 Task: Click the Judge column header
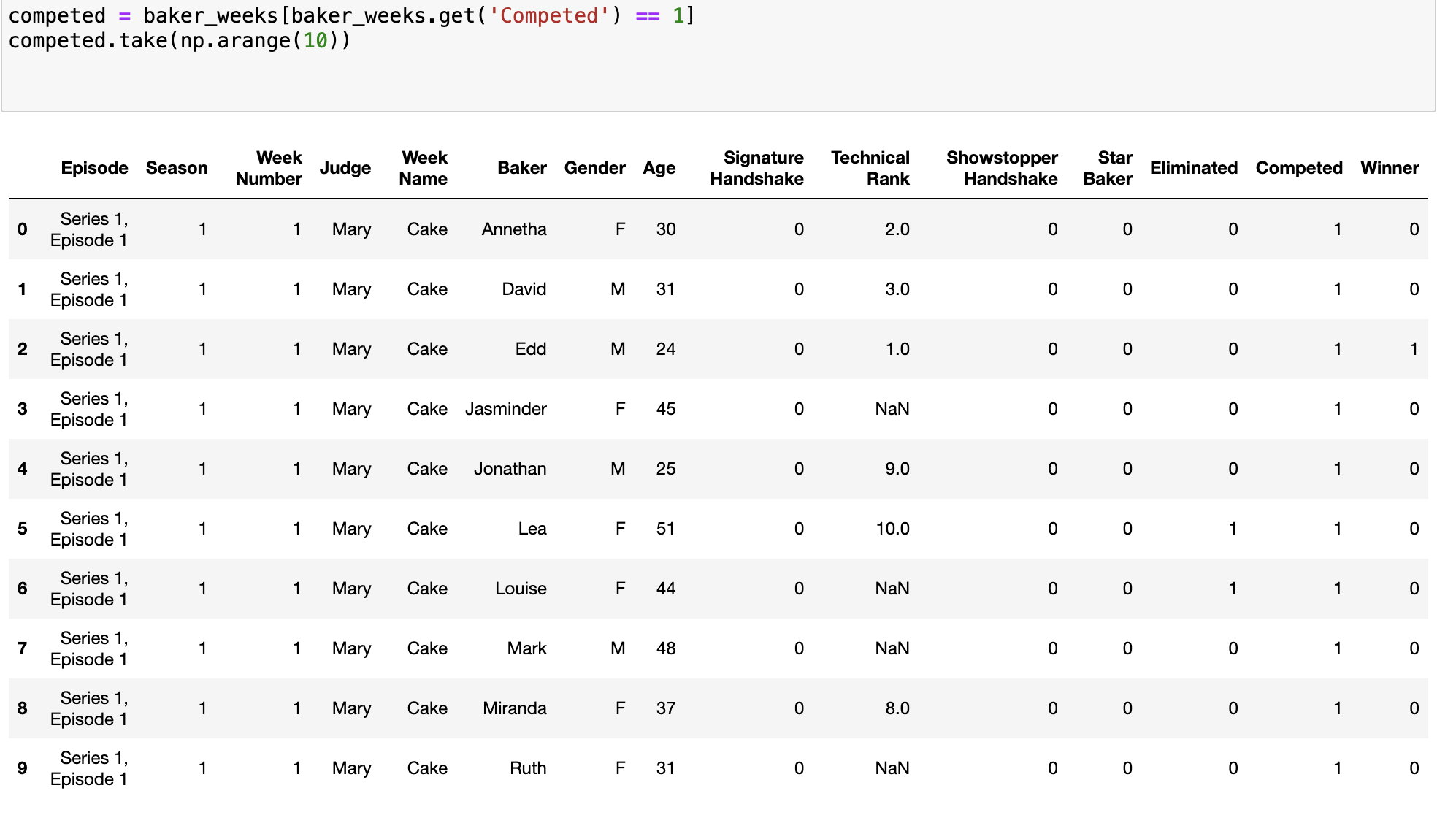[345, 169]
